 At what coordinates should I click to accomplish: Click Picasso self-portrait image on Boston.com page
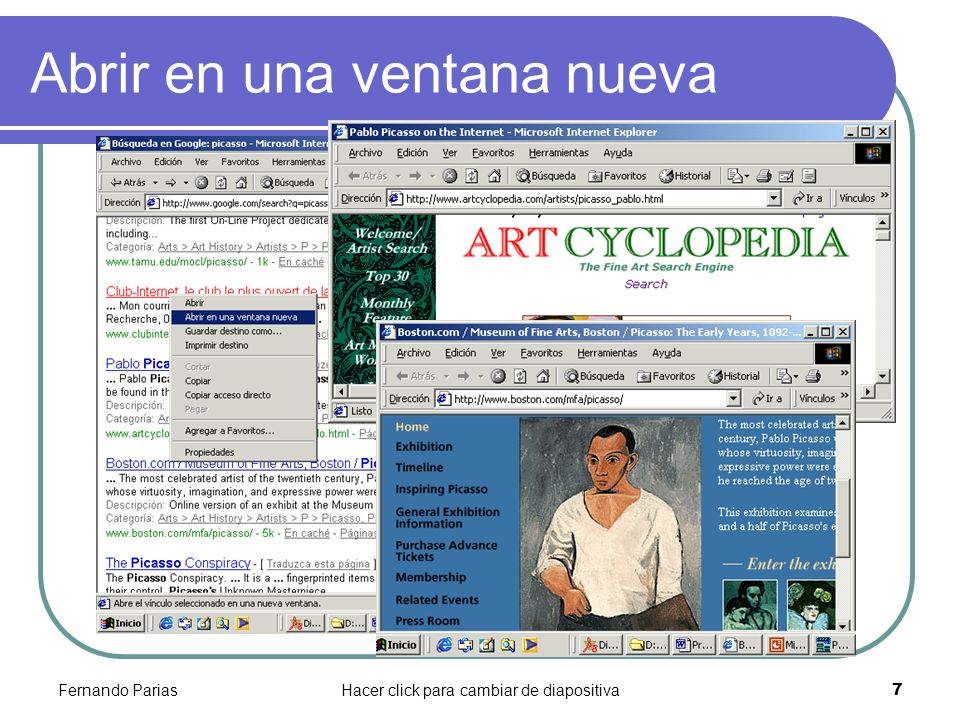pos(610,524)
